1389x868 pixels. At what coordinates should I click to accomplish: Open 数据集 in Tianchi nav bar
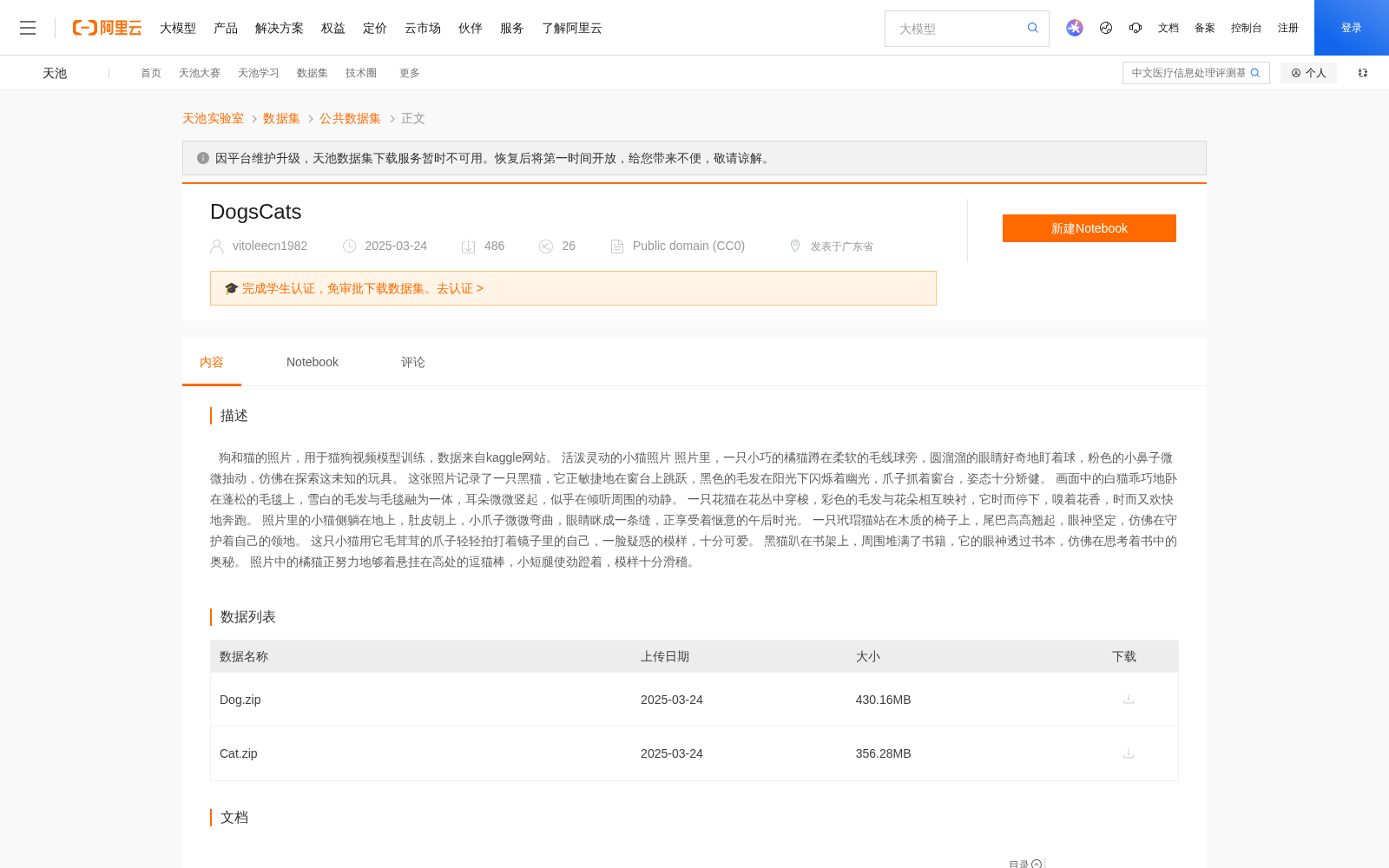click(x=313, y=73)
